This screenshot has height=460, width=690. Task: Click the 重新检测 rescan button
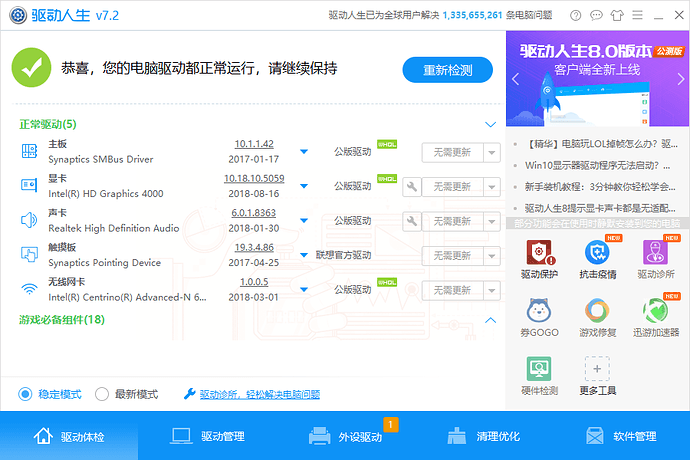[448, 70]
